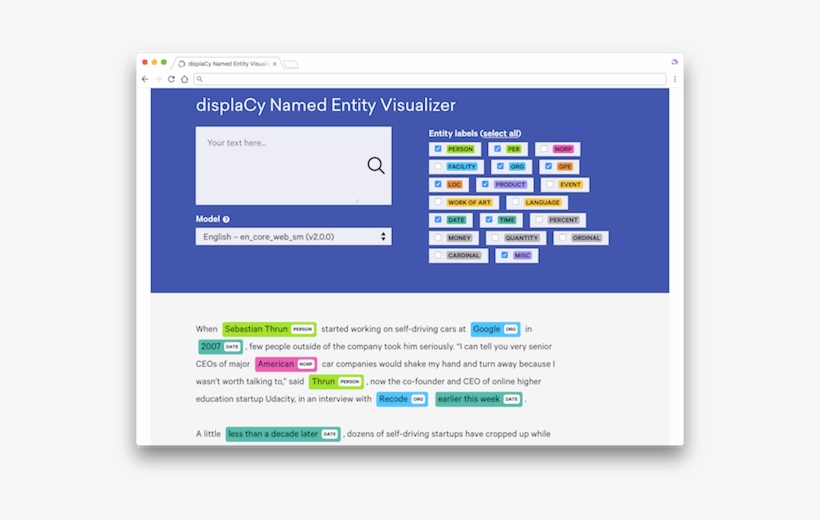
Task: Click the displaCy Named Entity Visualizer heading
Action: (325, 105)
